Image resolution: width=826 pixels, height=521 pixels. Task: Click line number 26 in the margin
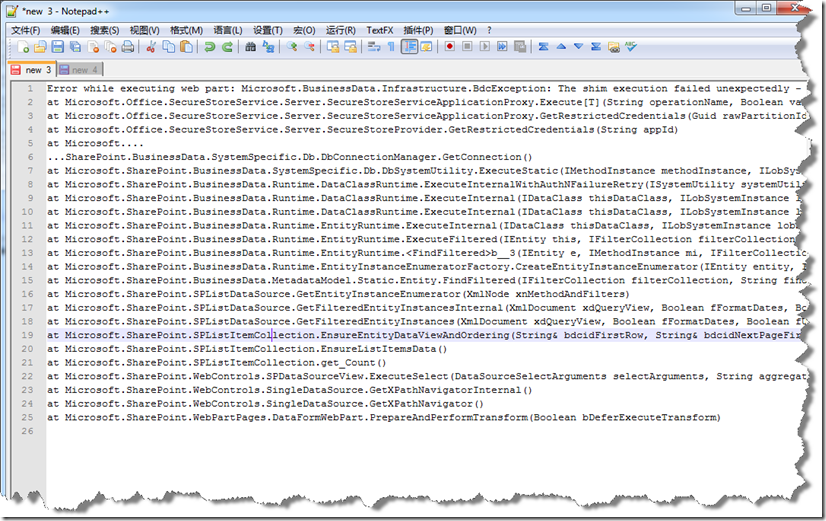pos(27,431)
